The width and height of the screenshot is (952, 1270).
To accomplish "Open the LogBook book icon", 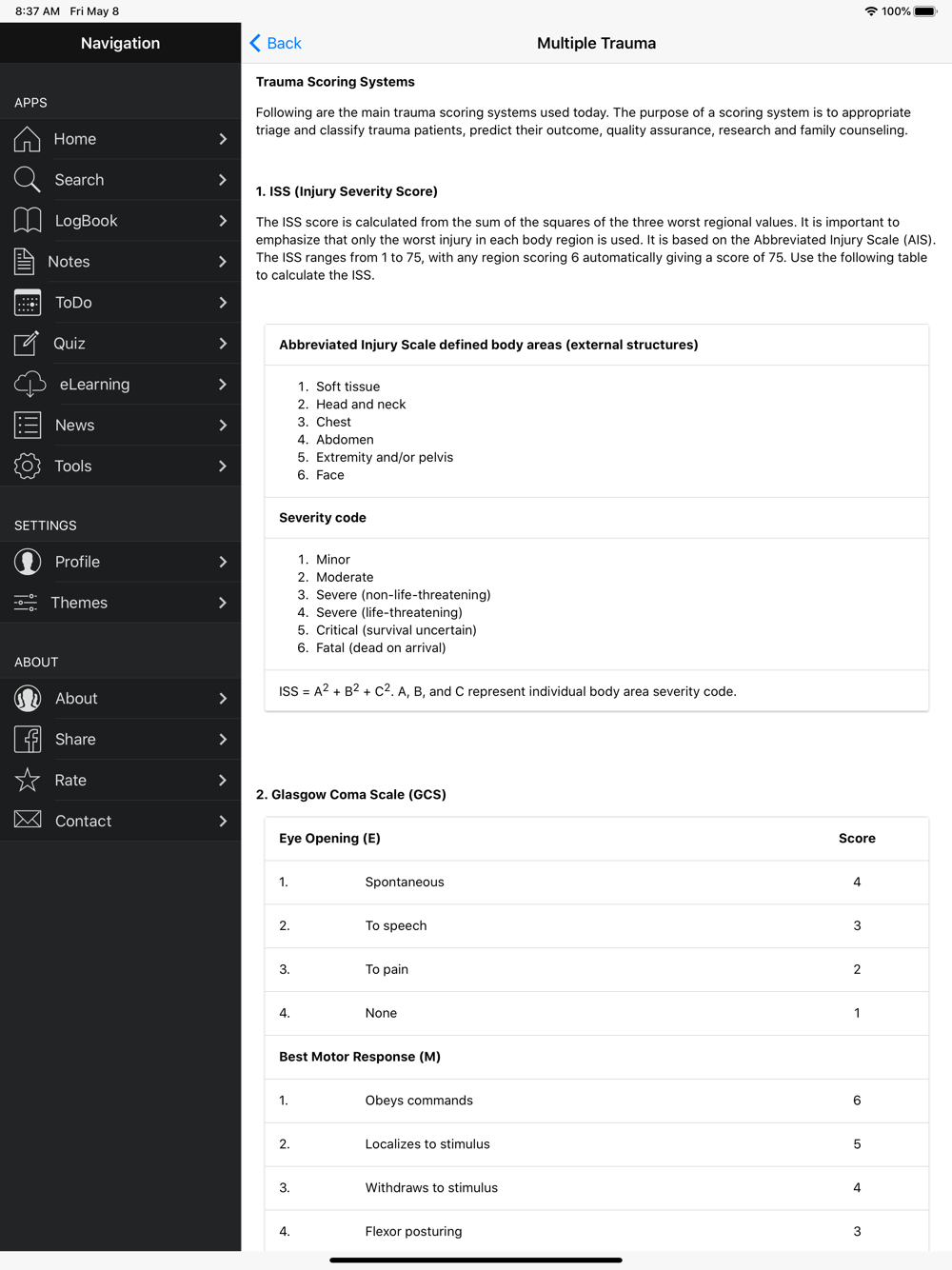I will pos(28,221).
